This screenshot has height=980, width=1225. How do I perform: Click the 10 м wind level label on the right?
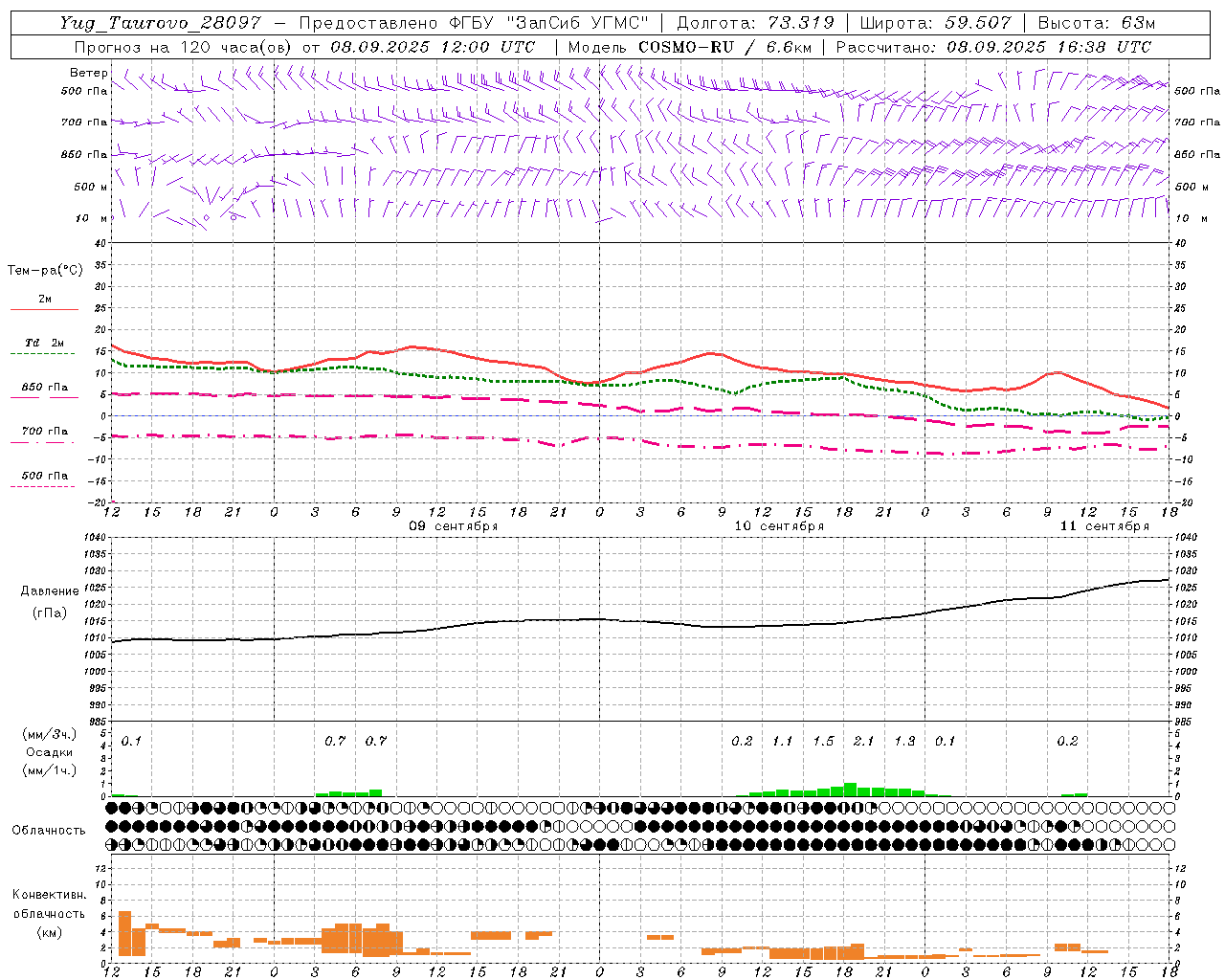pyautogui.click(x=1191, y=218)
